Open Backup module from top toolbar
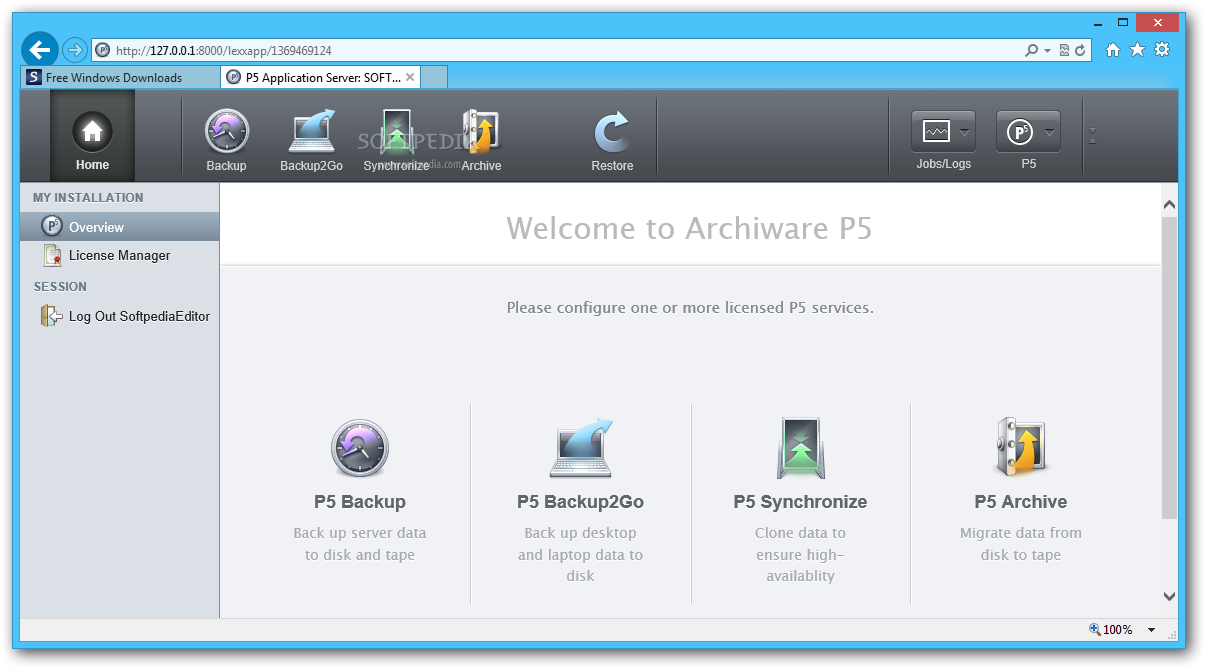The image size is (1206, 669). click(226, 140)
